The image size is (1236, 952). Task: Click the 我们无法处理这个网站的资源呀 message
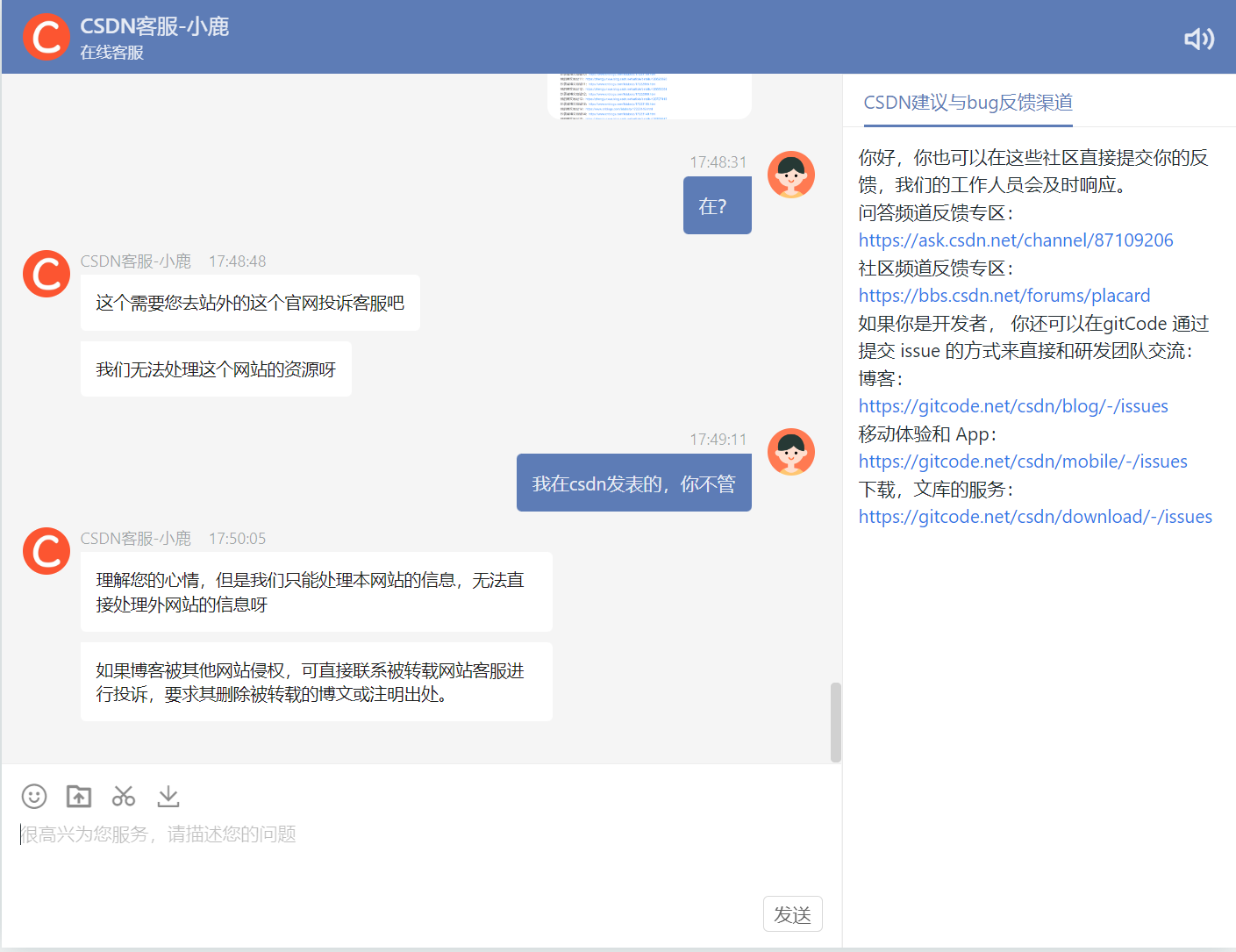[x=216, y=369]
